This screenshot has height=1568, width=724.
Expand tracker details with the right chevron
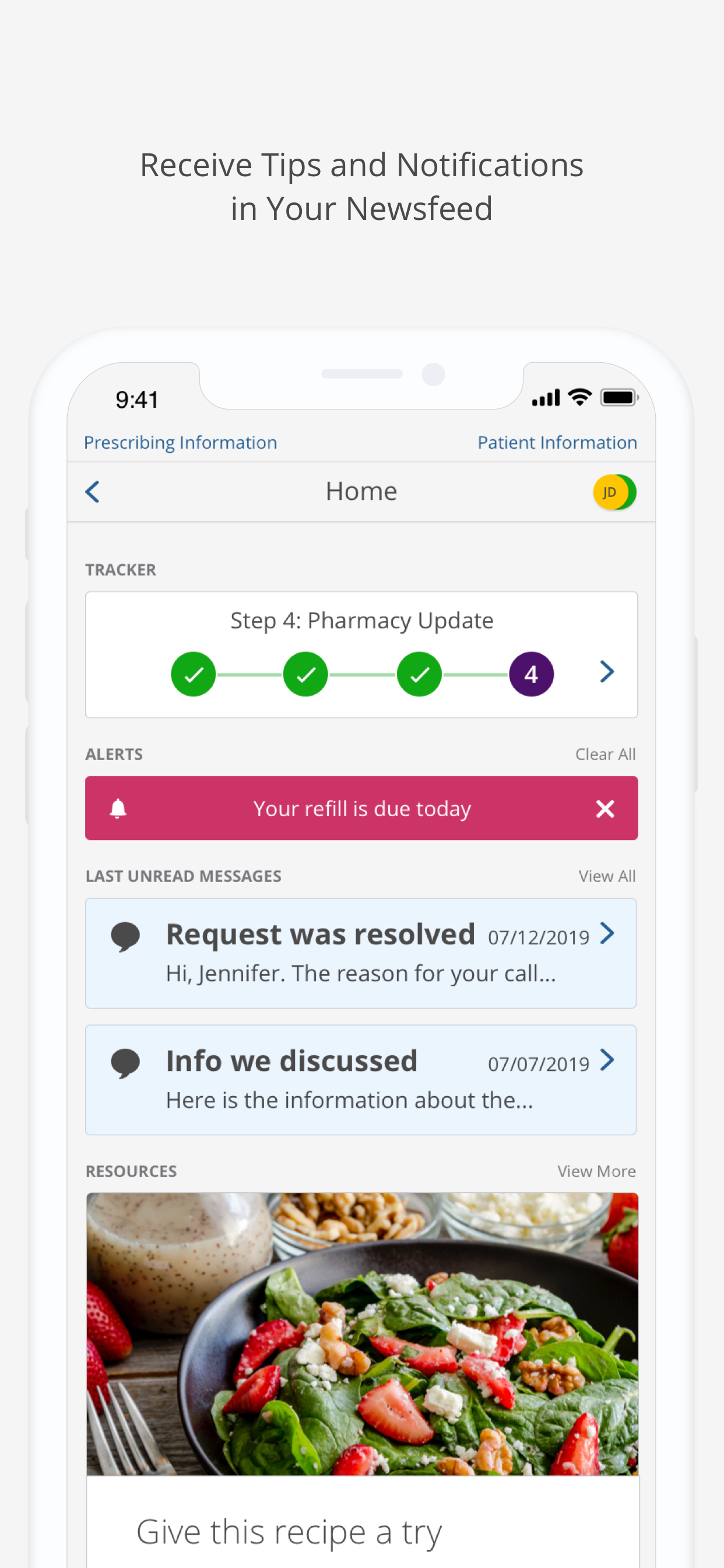click(x=607, y=671)
